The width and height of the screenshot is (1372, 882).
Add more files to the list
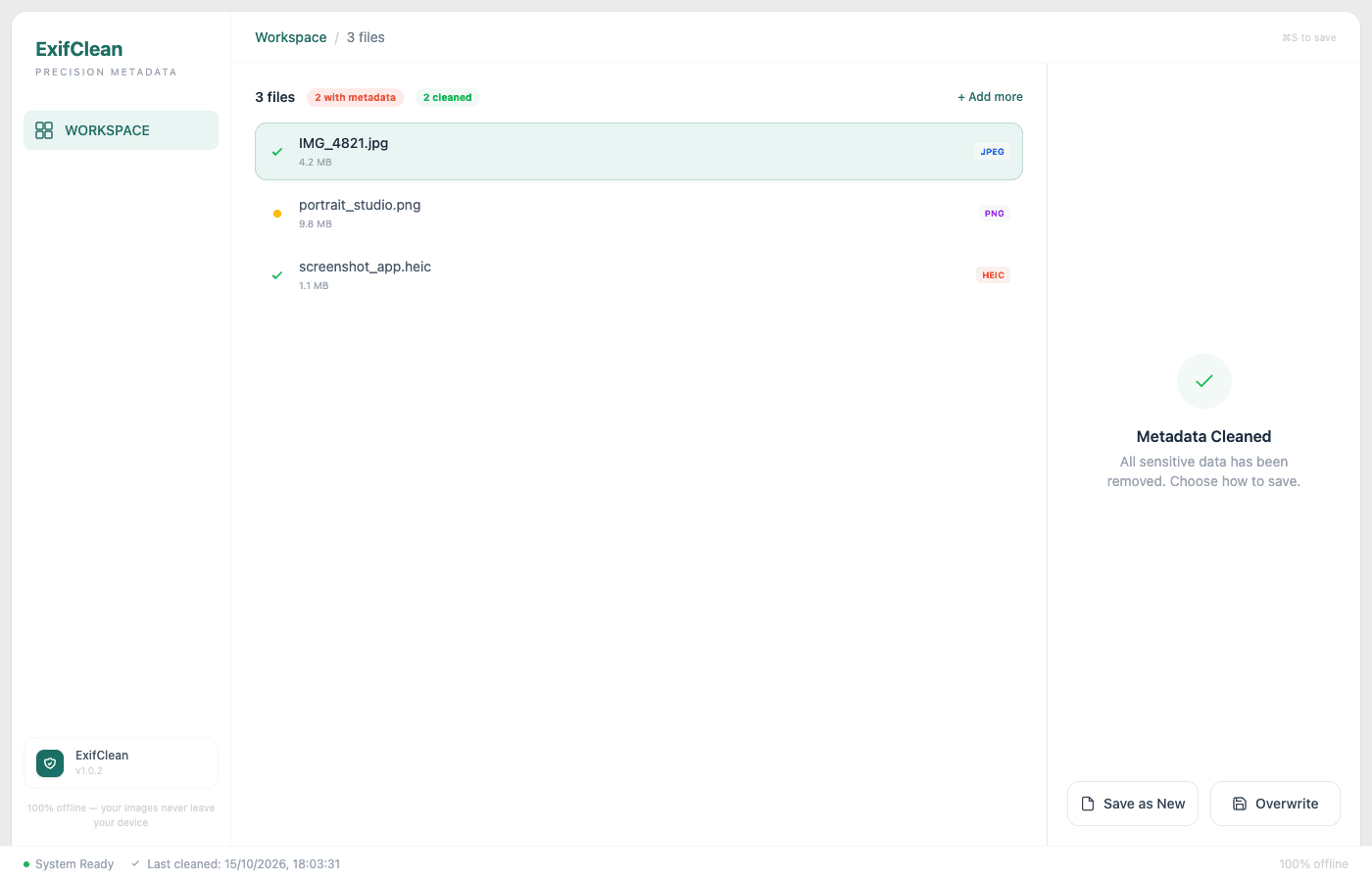[x=990, y=97]
